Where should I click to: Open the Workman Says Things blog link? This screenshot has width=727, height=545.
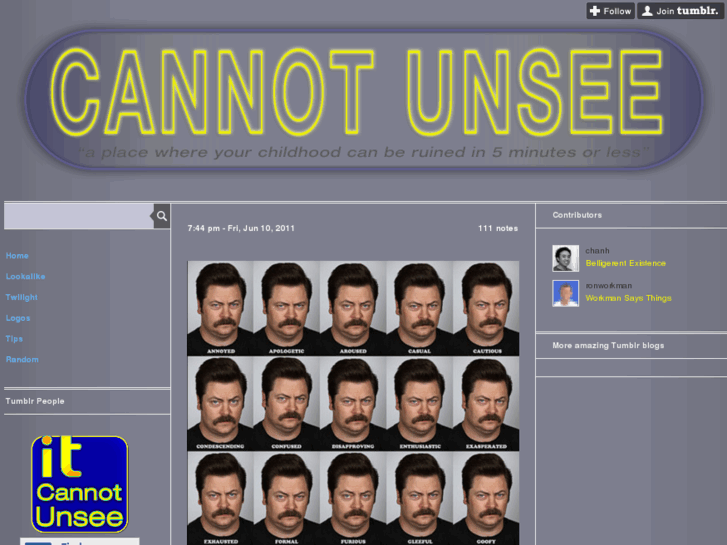click(628, 298)
